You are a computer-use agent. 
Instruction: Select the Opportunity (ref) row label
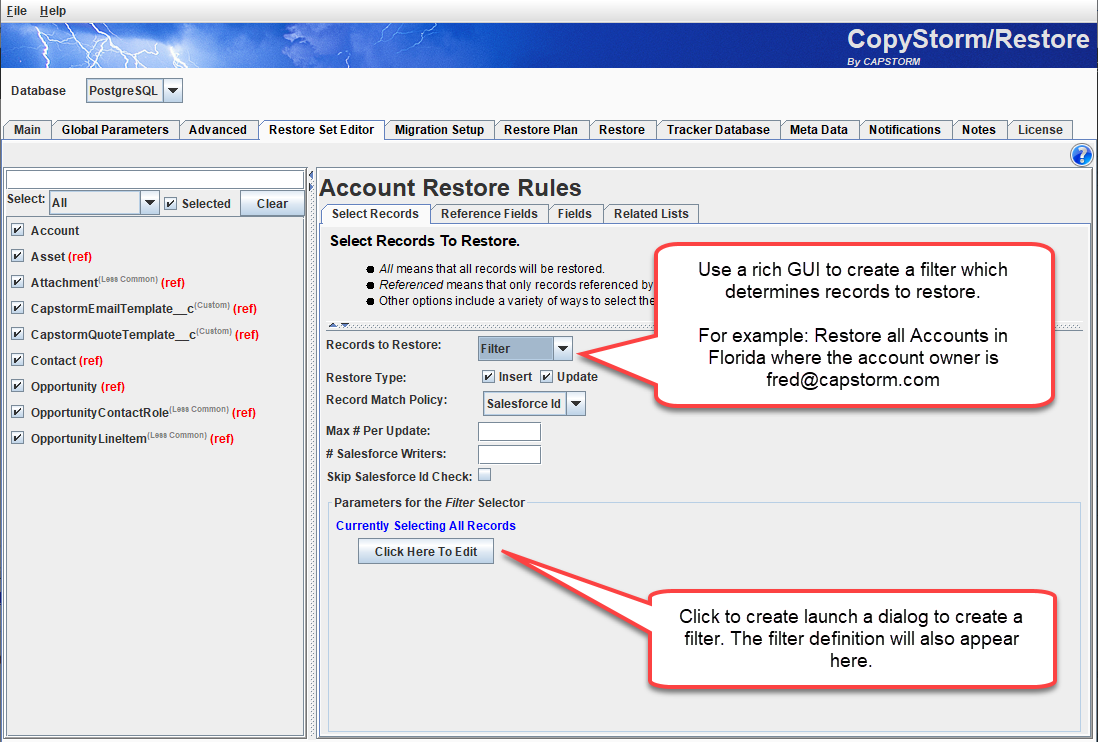pos(78,386)
